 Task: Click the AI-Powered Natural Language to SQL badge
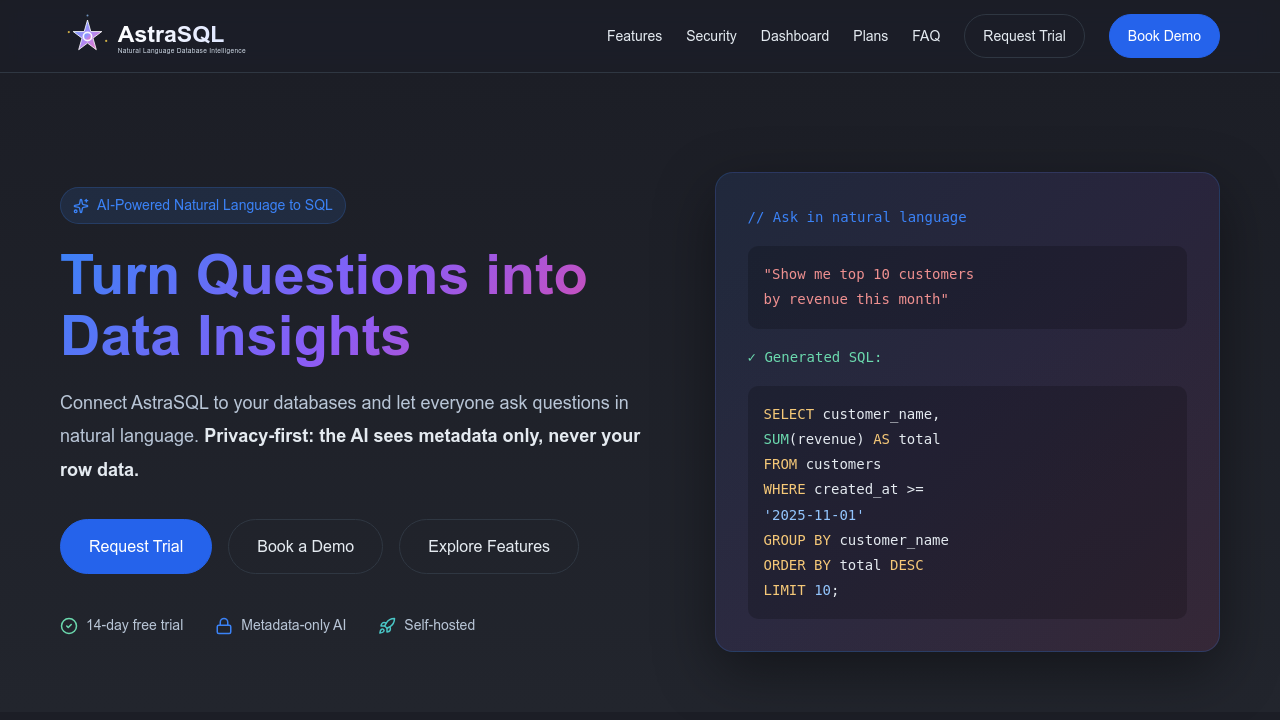point(203,205)
